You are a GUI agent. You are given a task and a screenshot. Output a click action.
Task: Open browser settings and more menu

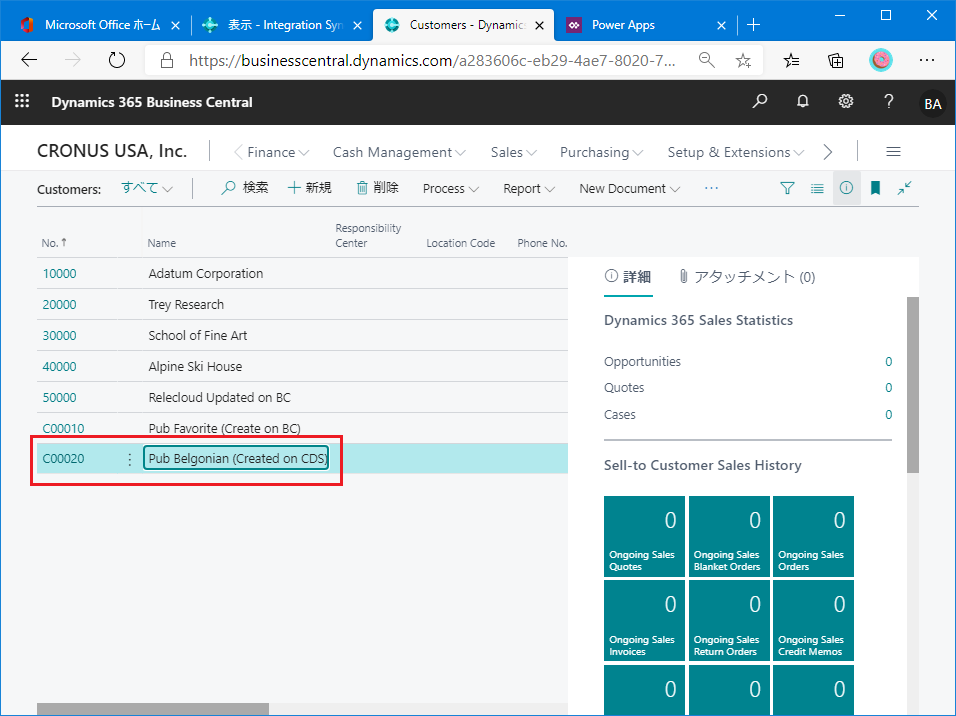point(927,60)
